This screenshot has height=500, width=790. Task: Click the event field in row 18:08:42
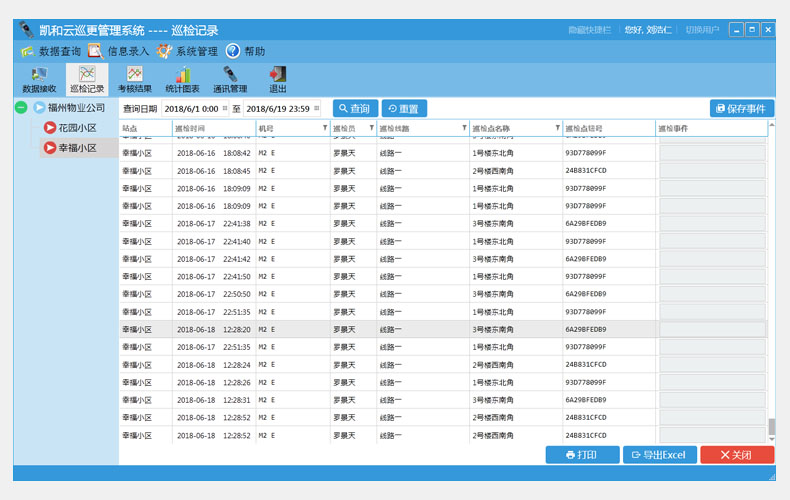tap(712, 153)
